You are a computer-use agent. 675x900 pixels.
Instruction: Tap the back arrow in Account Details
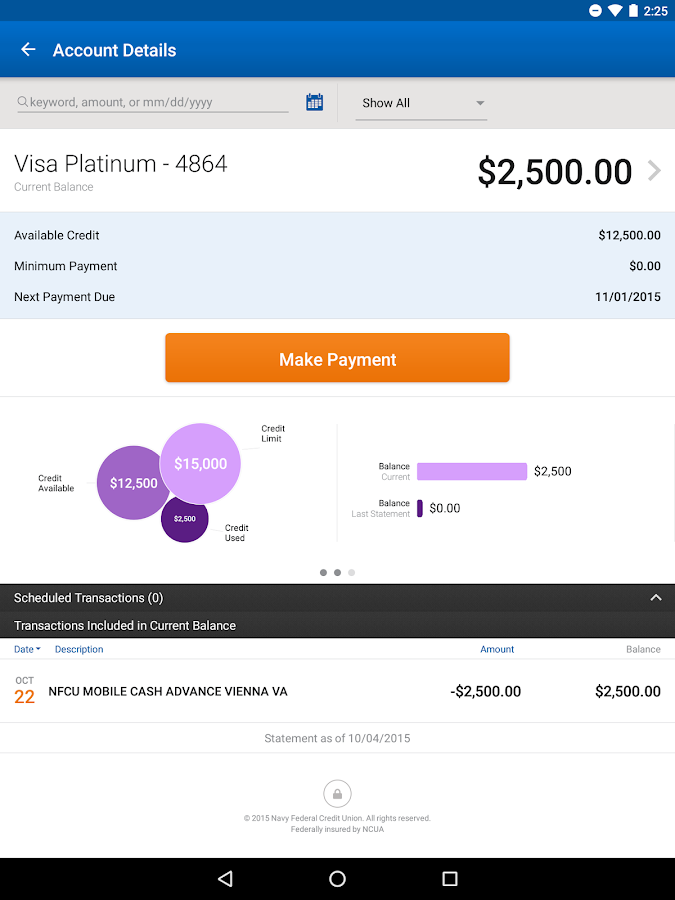(x=28, y=50)
